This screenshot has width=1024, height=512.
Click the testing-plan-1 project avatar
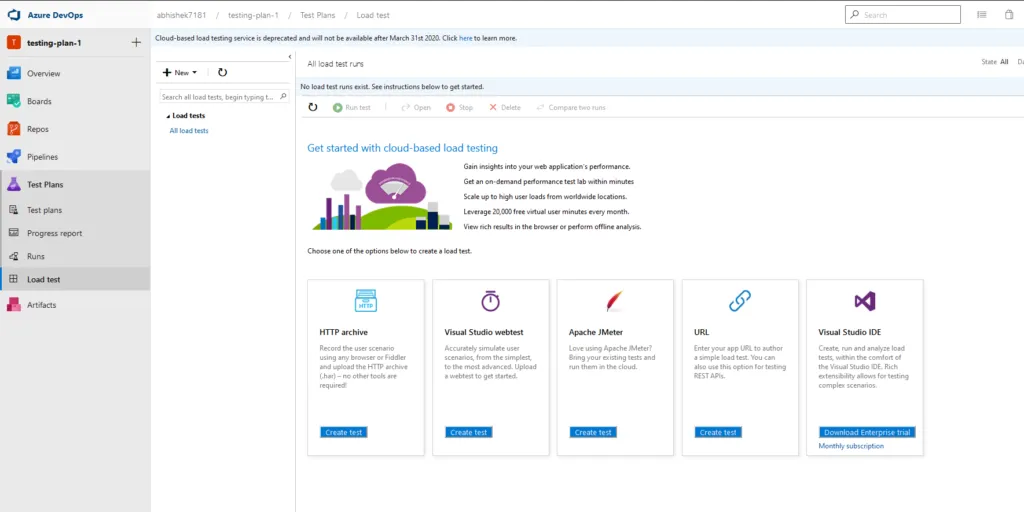click(14, 42)
